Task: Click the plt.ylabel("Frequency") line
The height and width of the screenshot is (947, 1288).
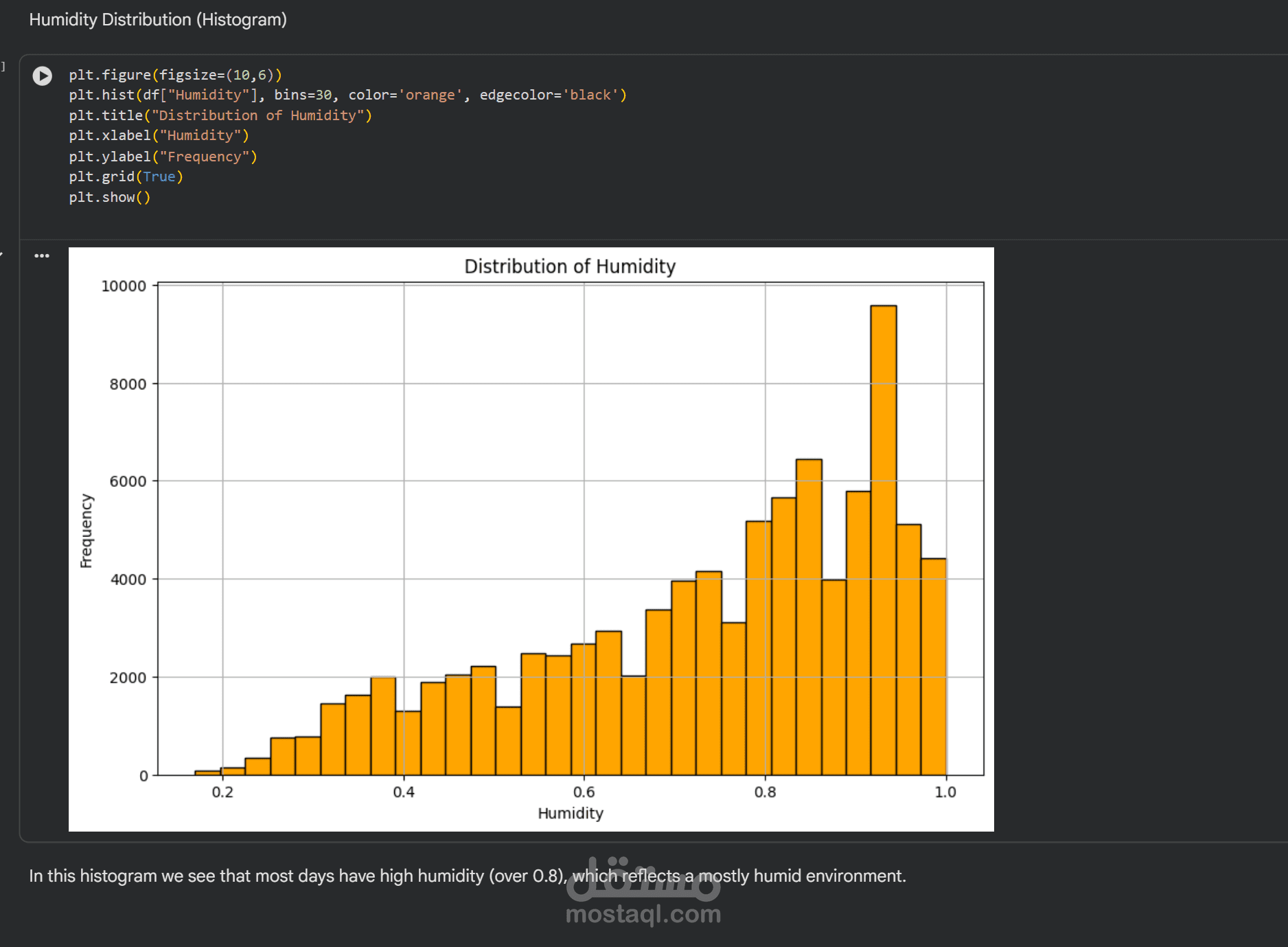Action: point(163,157)
